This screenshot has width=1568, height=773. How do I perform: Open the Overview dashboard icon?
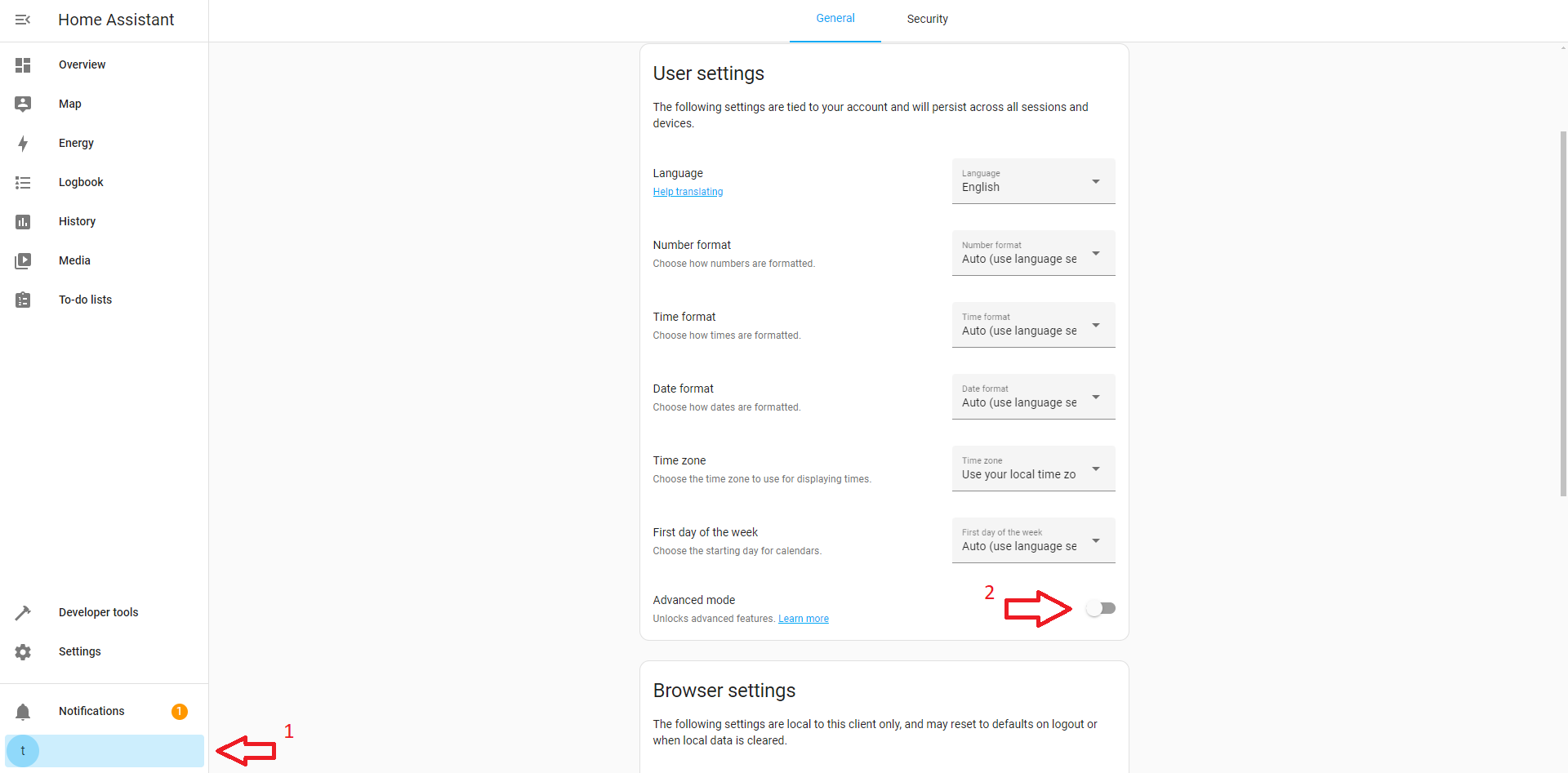[23, 65]
